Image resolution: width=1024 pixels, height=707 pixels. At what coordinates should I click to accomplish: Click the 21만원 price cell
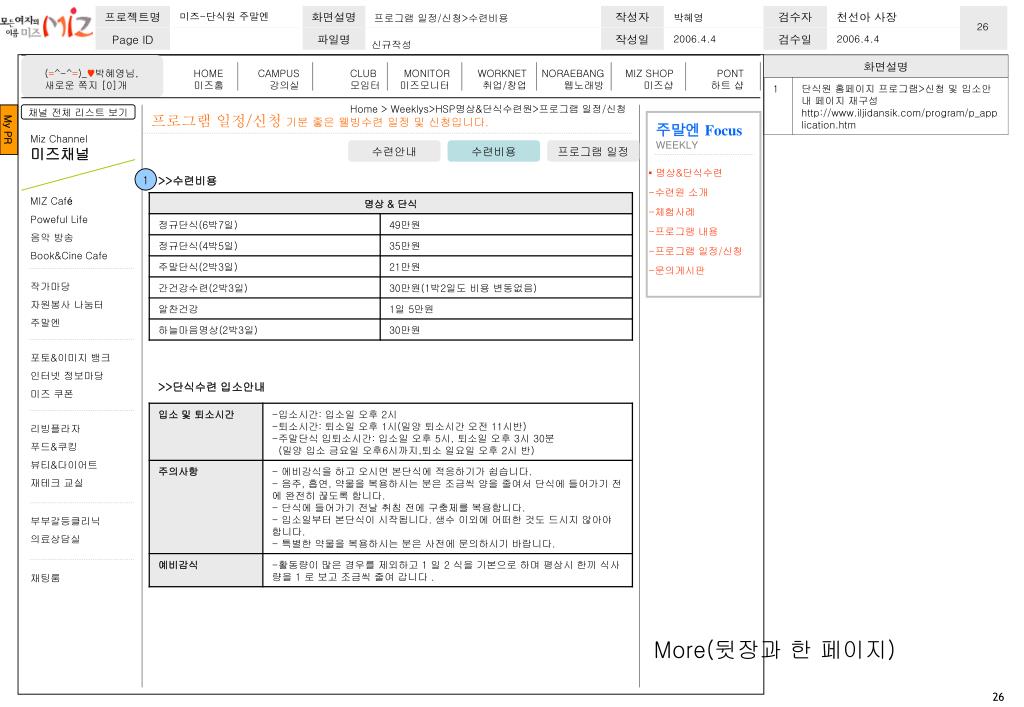506,266
